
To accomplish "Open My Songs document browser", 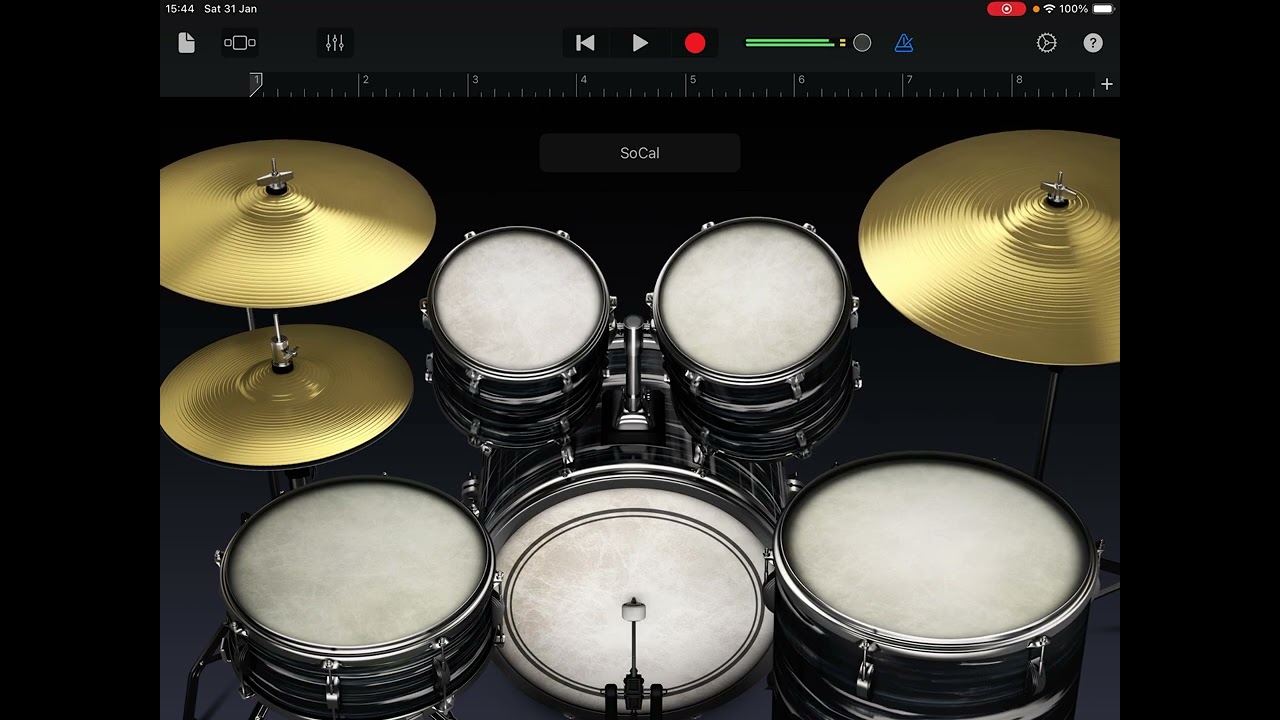I will click(186, 43).
